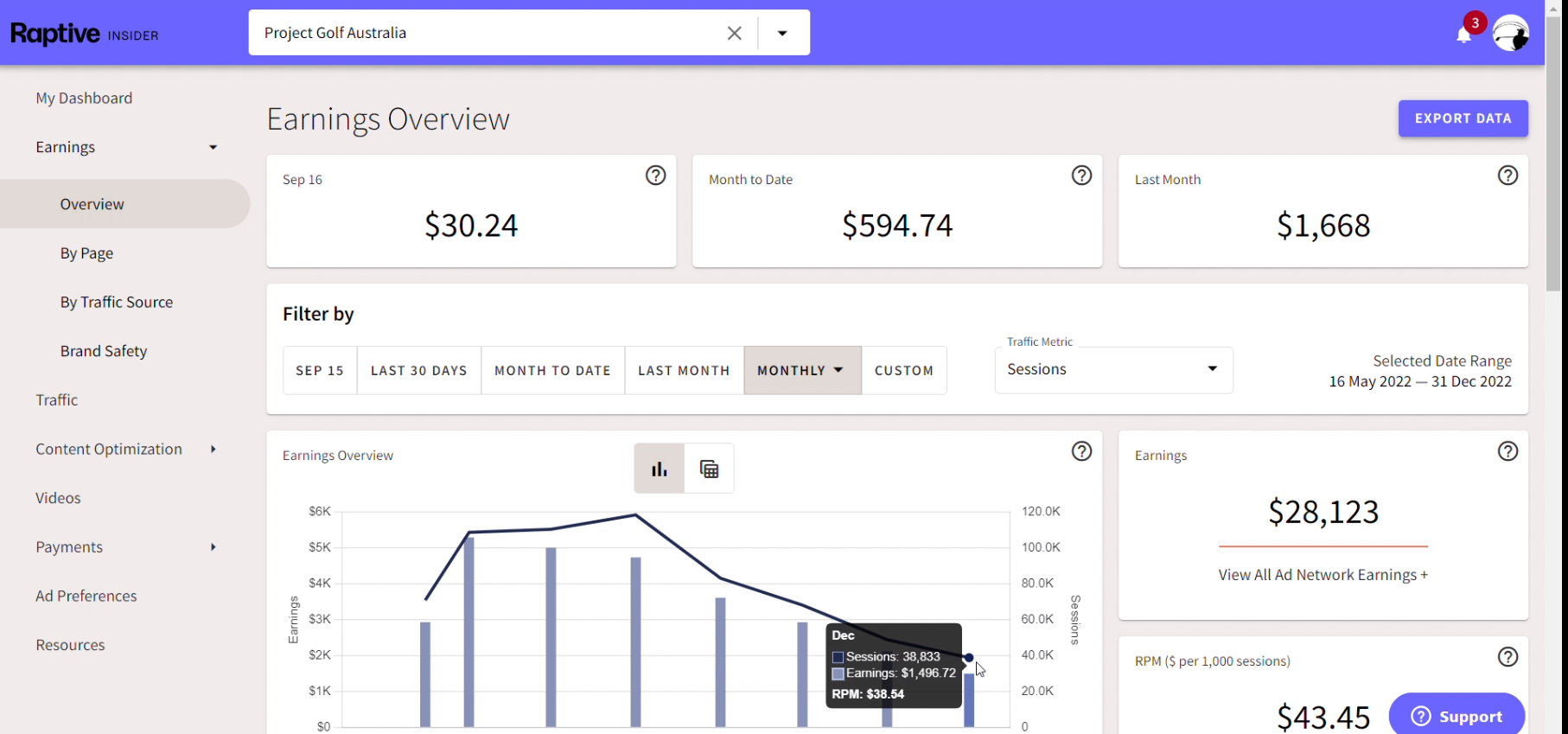The width and height of the screenshot is (1568, 734).
Task: Click the $1,668 Last Month value
Action: 1323,226
